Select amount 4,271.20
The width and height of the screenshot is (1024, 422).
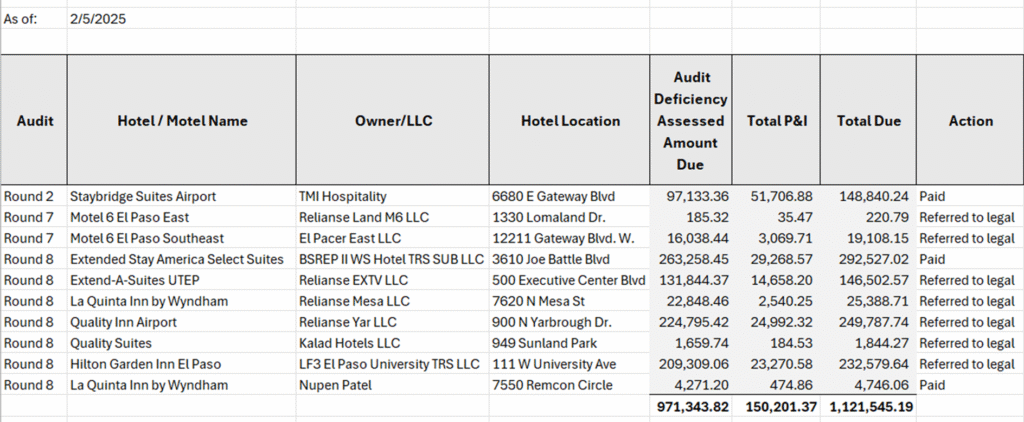[691, 385]
